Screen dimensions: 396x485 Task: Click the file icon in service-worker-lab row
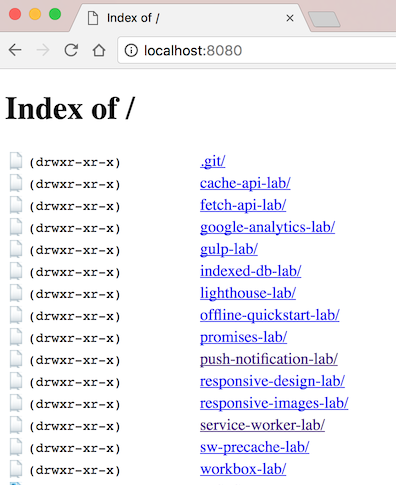[x=16, y=425]
